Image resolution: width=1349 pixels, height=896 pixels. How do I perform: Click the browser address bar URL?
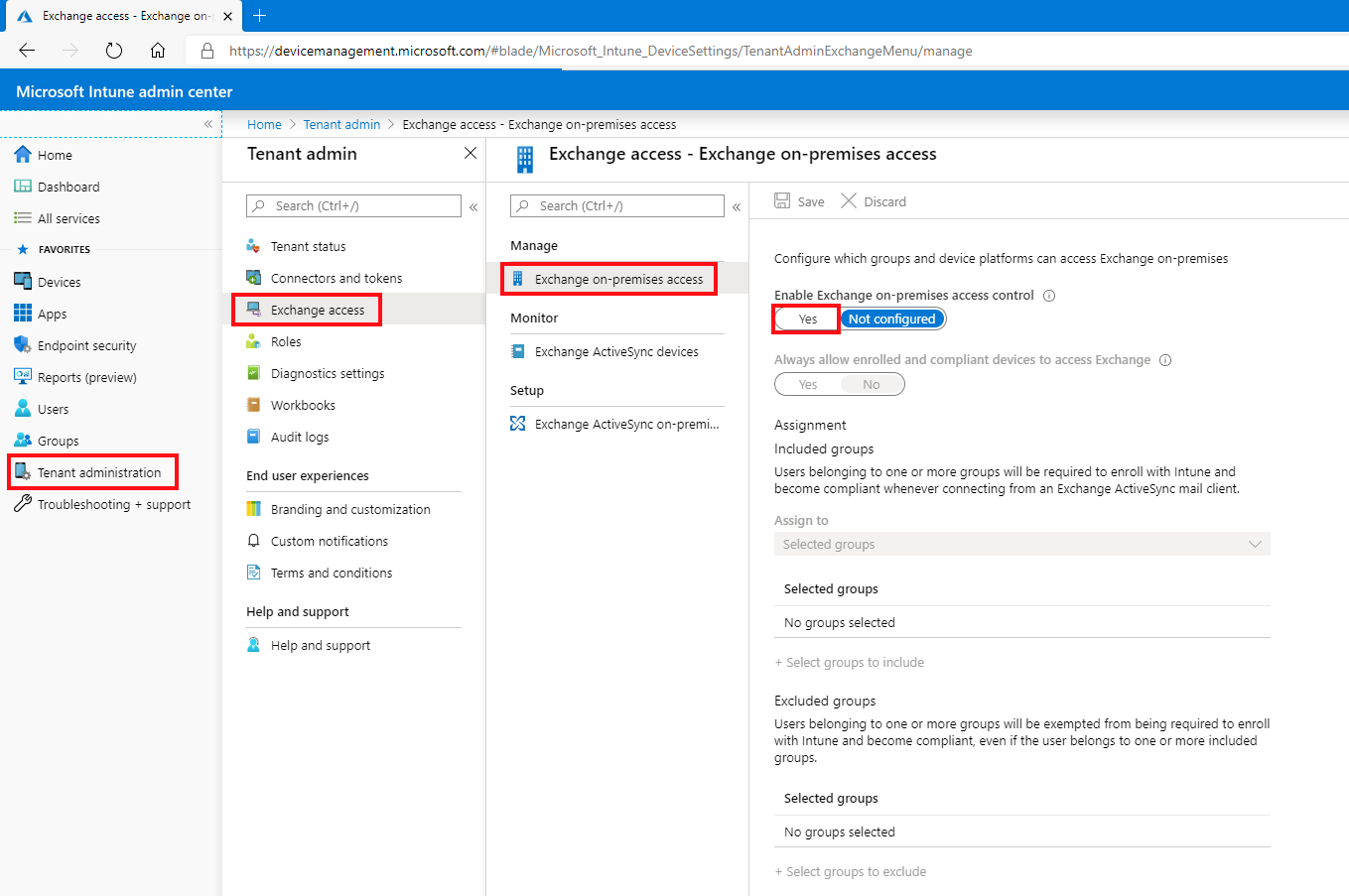[x=601, y=51]
